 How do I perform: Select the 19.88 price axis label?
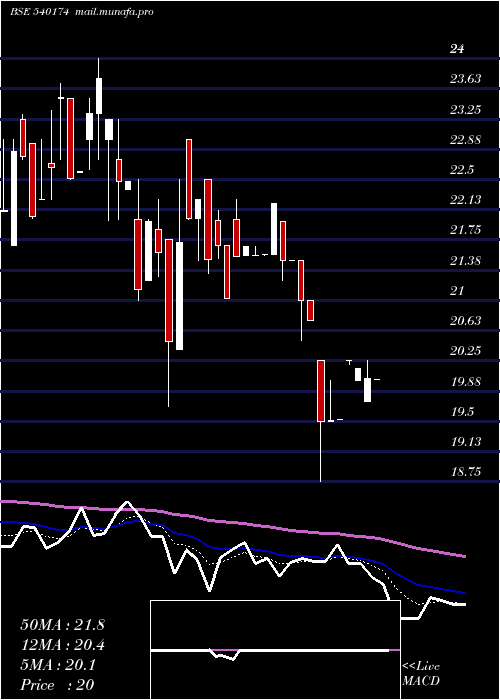point(465,381)
